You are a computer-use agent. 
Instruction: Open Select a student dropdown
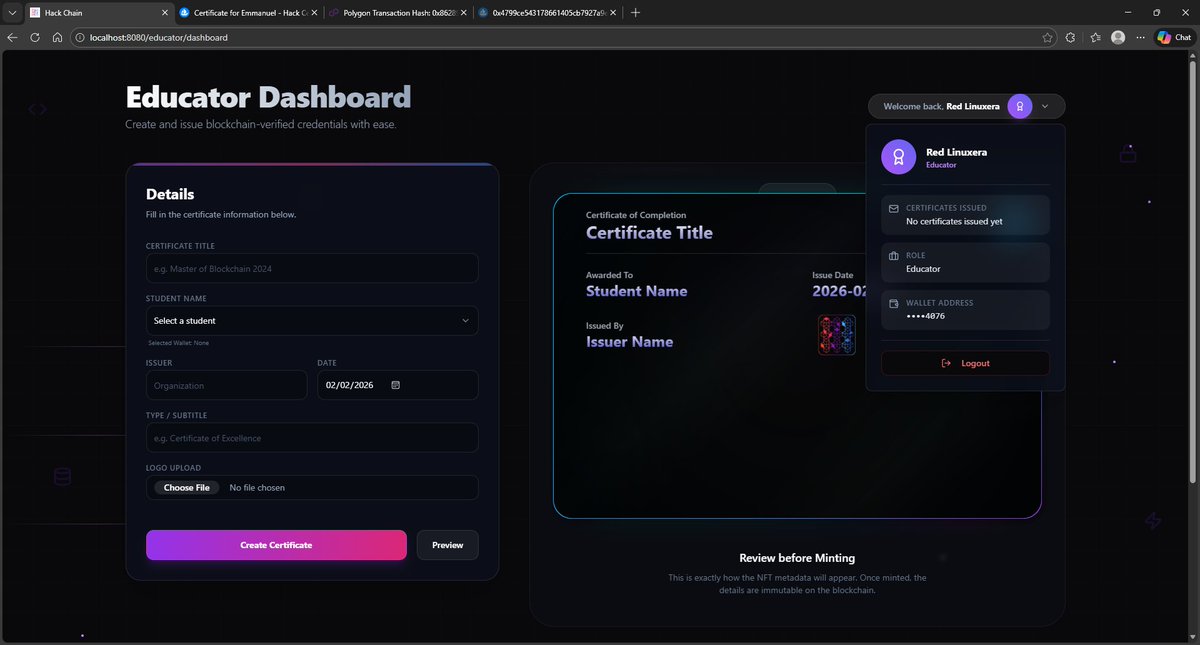point(312,321)
